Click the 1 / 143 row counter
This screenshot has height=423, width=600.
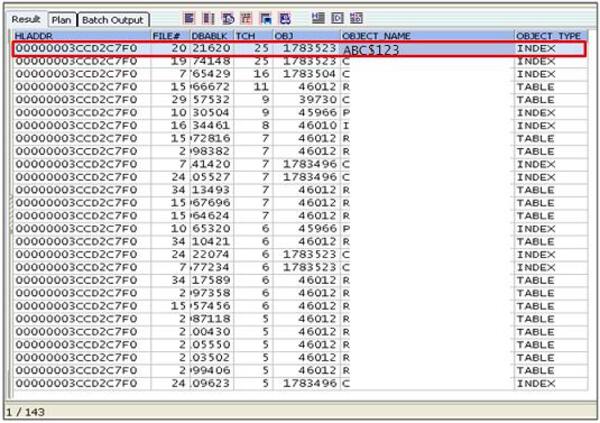(x=25, y=413)
